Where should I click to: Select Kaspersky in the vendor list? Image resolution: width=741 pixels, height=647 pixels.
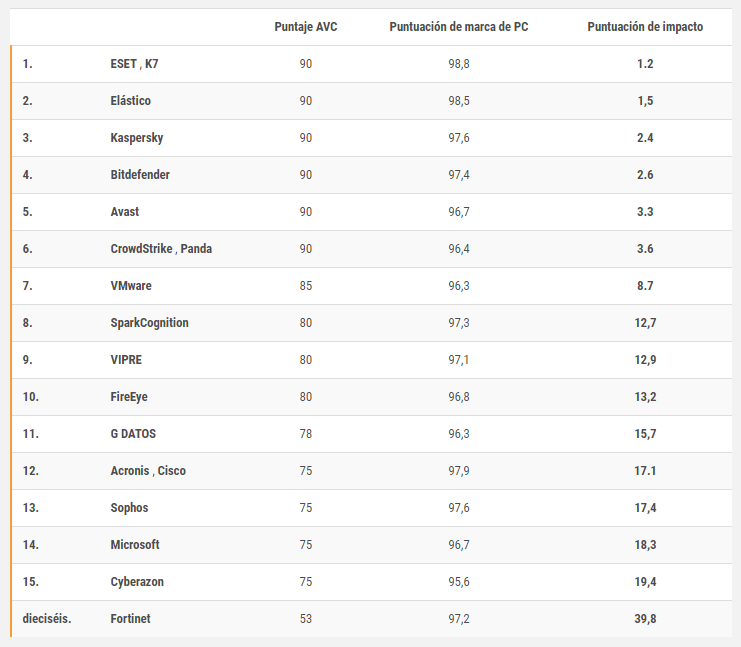[x=137, y=138]
